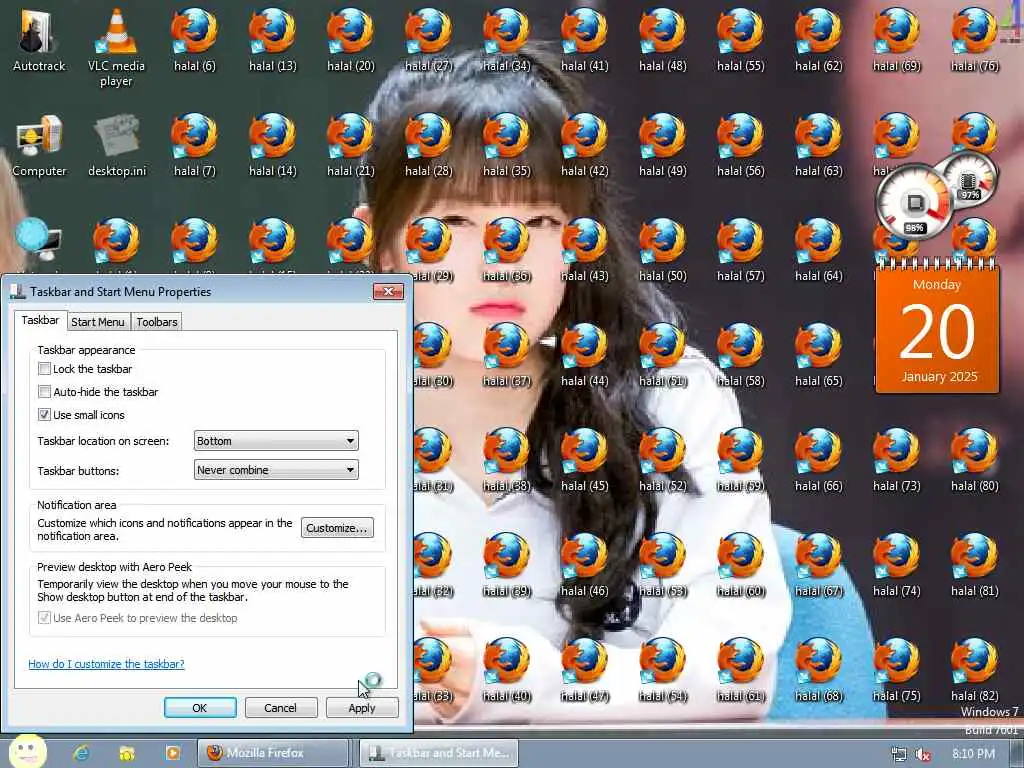Select the halal (68) Firefox shortcut
Viewport: 1024px width, 768px height.
click(818, 671)
